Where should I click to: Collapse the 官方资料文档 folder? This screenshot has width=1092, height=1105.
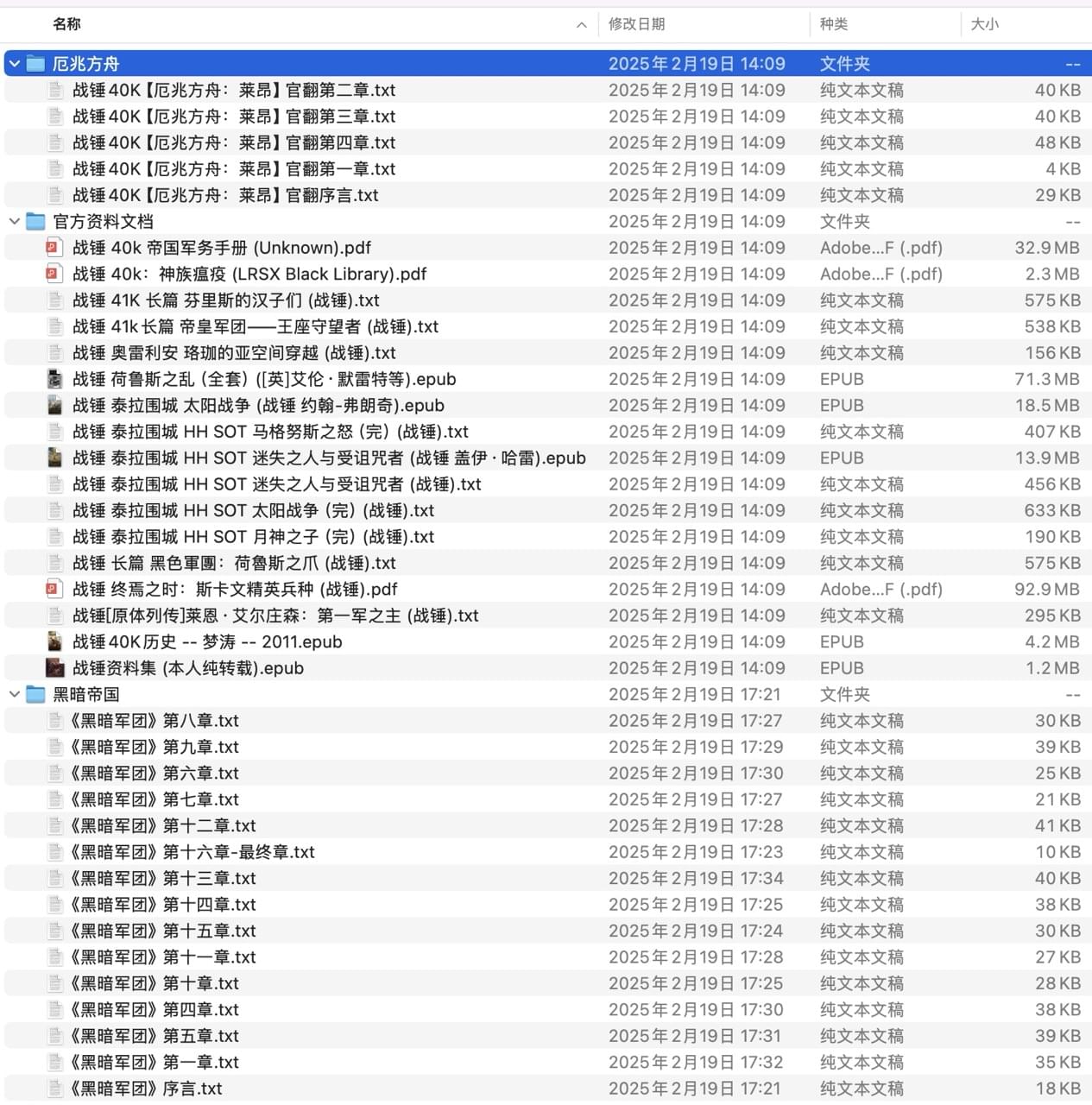pyautogui.click(x=15, y=222)
